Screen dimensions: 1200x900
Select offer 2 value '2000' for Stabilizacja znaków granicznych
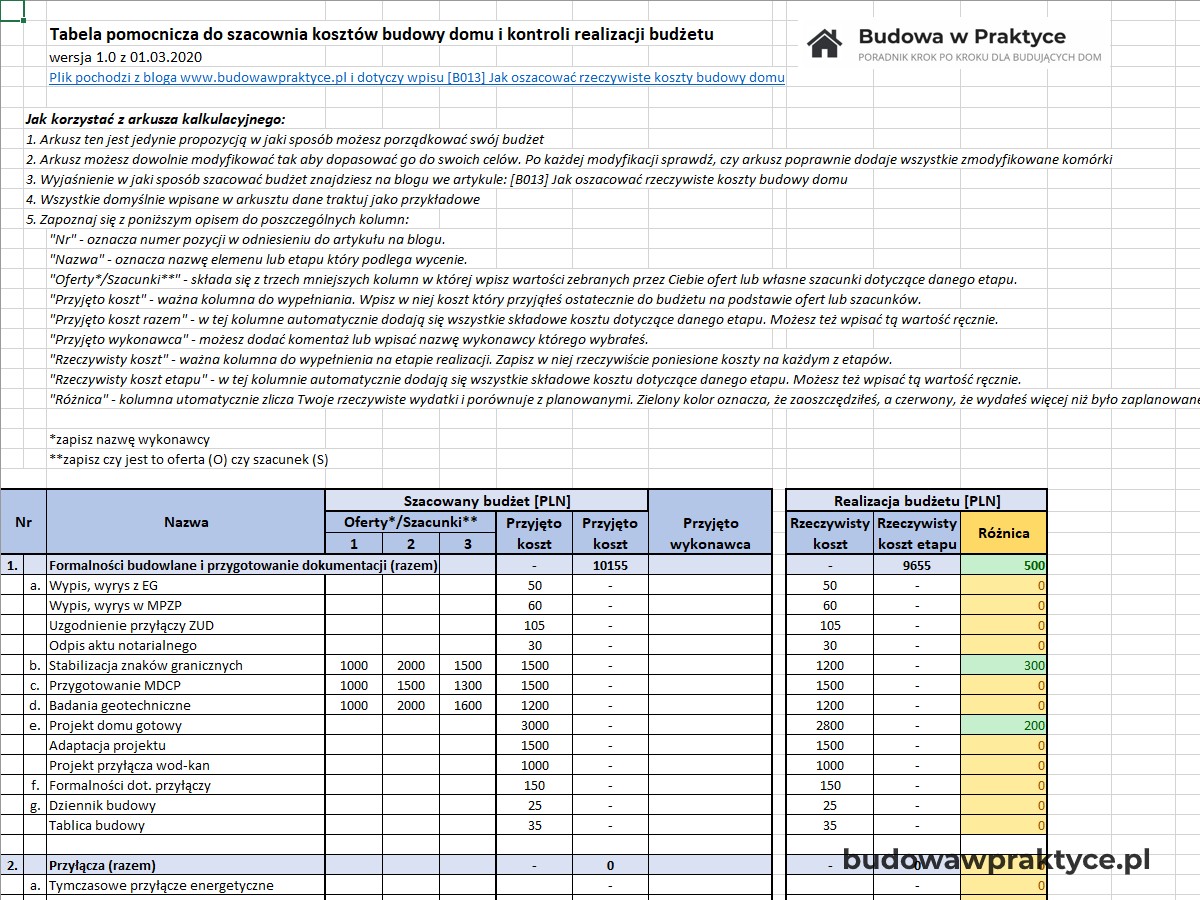click(411, 665)
